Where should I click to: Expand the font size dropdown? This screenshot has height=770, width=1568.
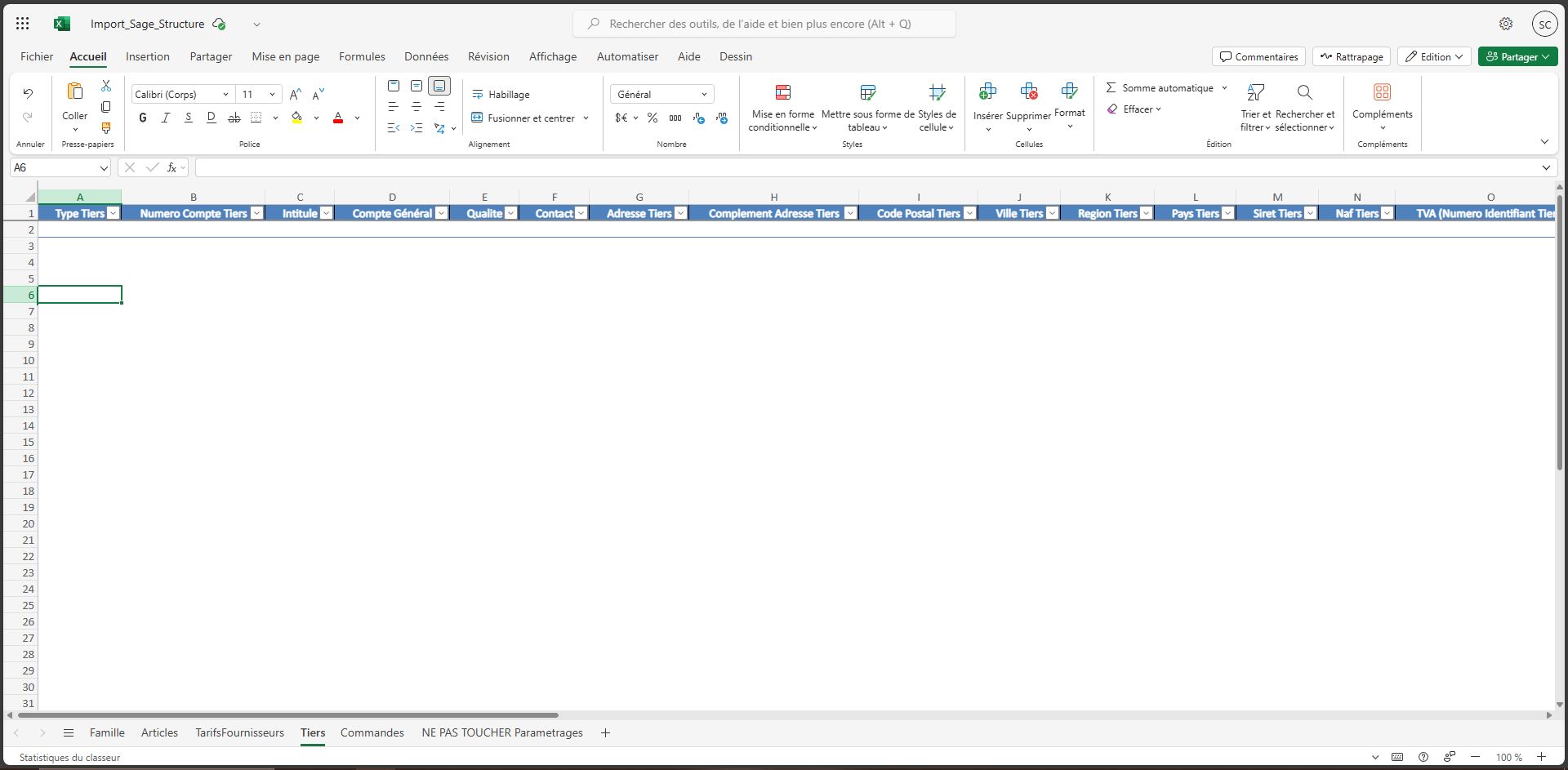click(272, 95)
